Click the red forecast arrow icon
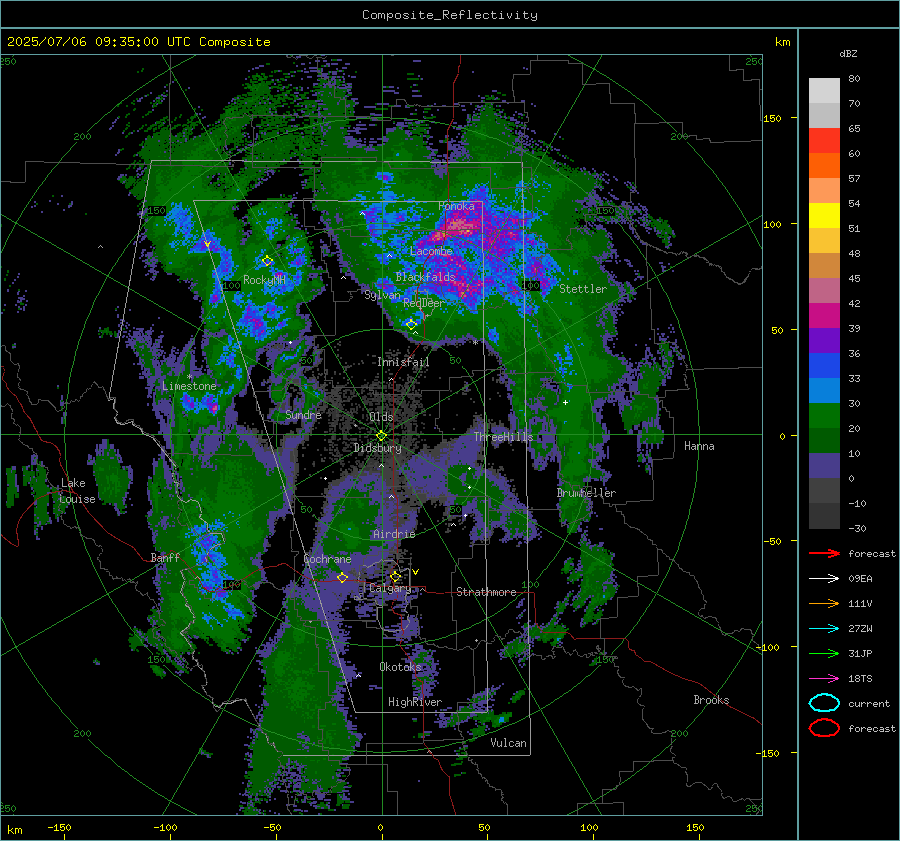The image size is (900, 841). point(824,553)
